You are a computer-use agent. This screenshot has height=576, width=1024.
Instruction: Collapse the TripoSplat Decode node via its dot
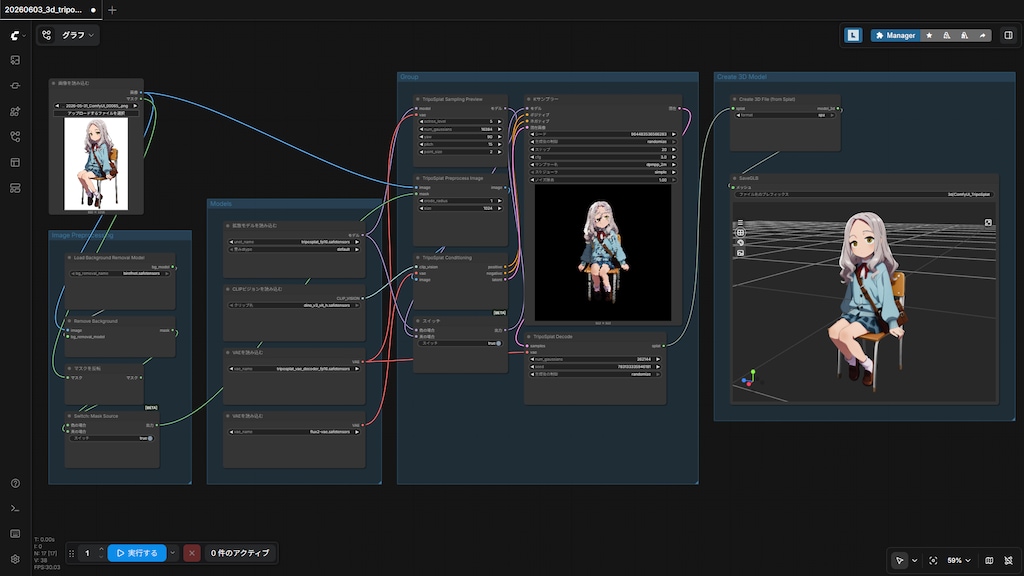[x=529, y=337]
